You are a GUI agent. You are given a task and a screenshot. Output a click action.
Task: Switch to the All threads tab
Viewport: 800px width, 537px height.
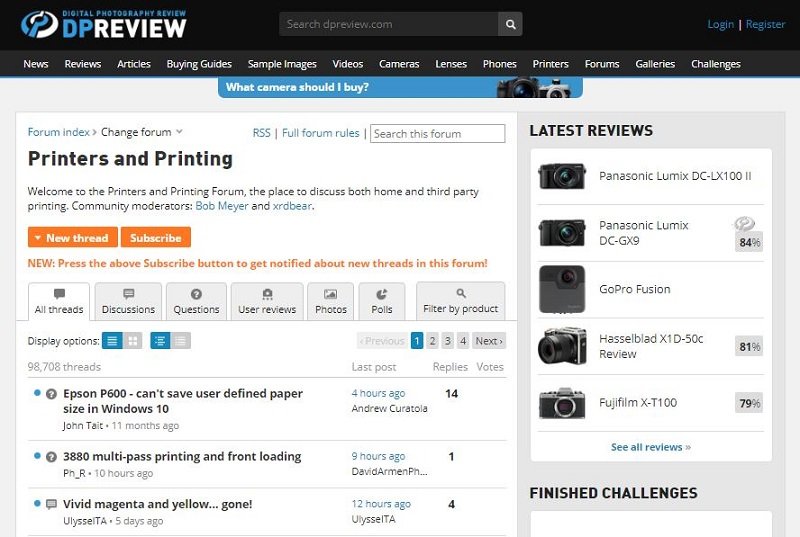tap(59, 301)
